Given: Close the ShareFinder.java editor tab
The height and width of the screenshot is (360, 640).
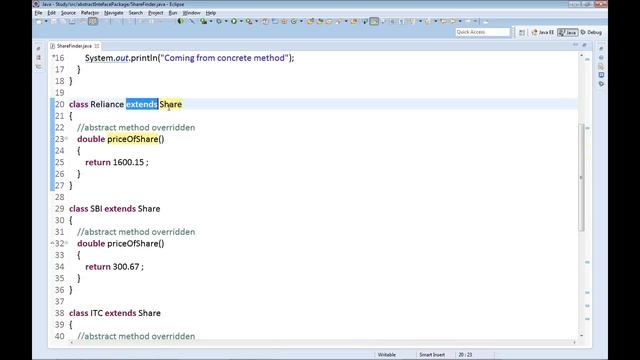Looking at the screenshot, I should tap(97, 46).
